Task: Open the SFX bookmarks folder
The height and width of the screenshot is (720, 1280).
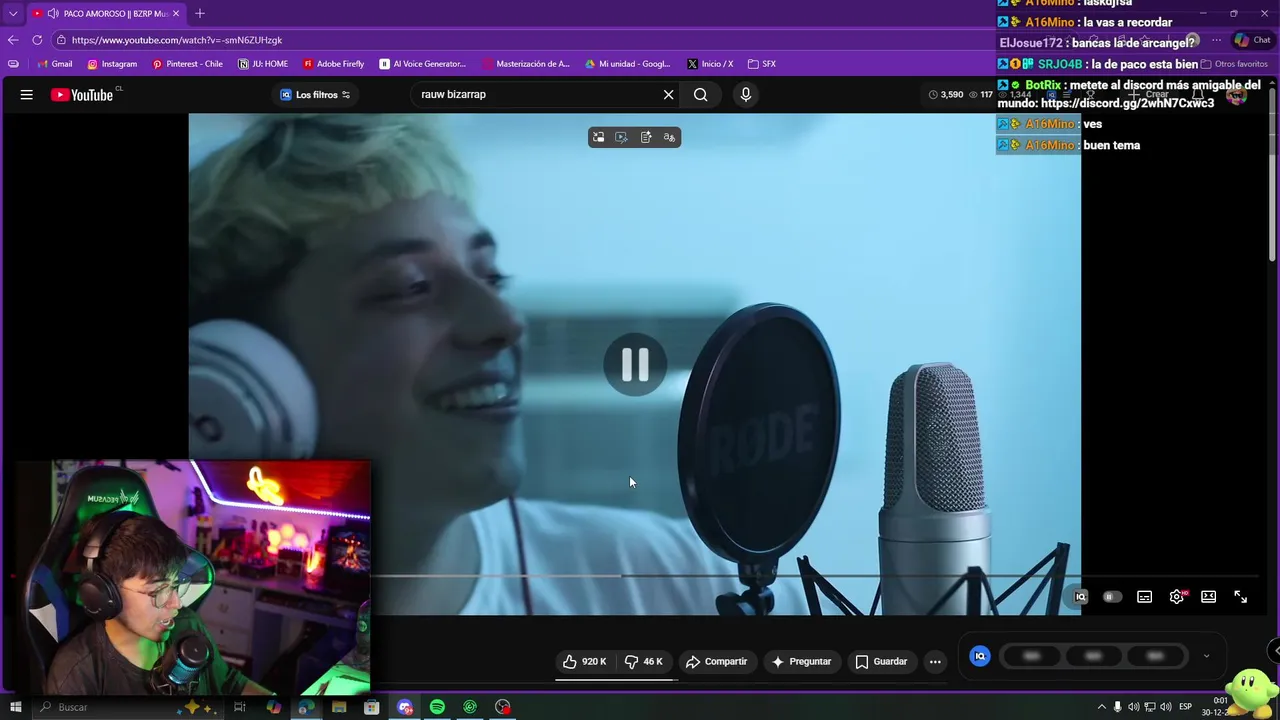Action: 762,64
